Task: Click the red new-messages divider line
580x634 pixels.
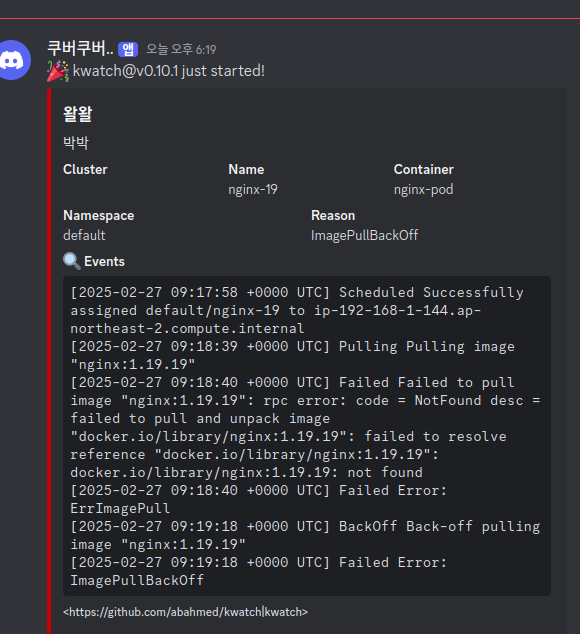Action: [290, 18]
